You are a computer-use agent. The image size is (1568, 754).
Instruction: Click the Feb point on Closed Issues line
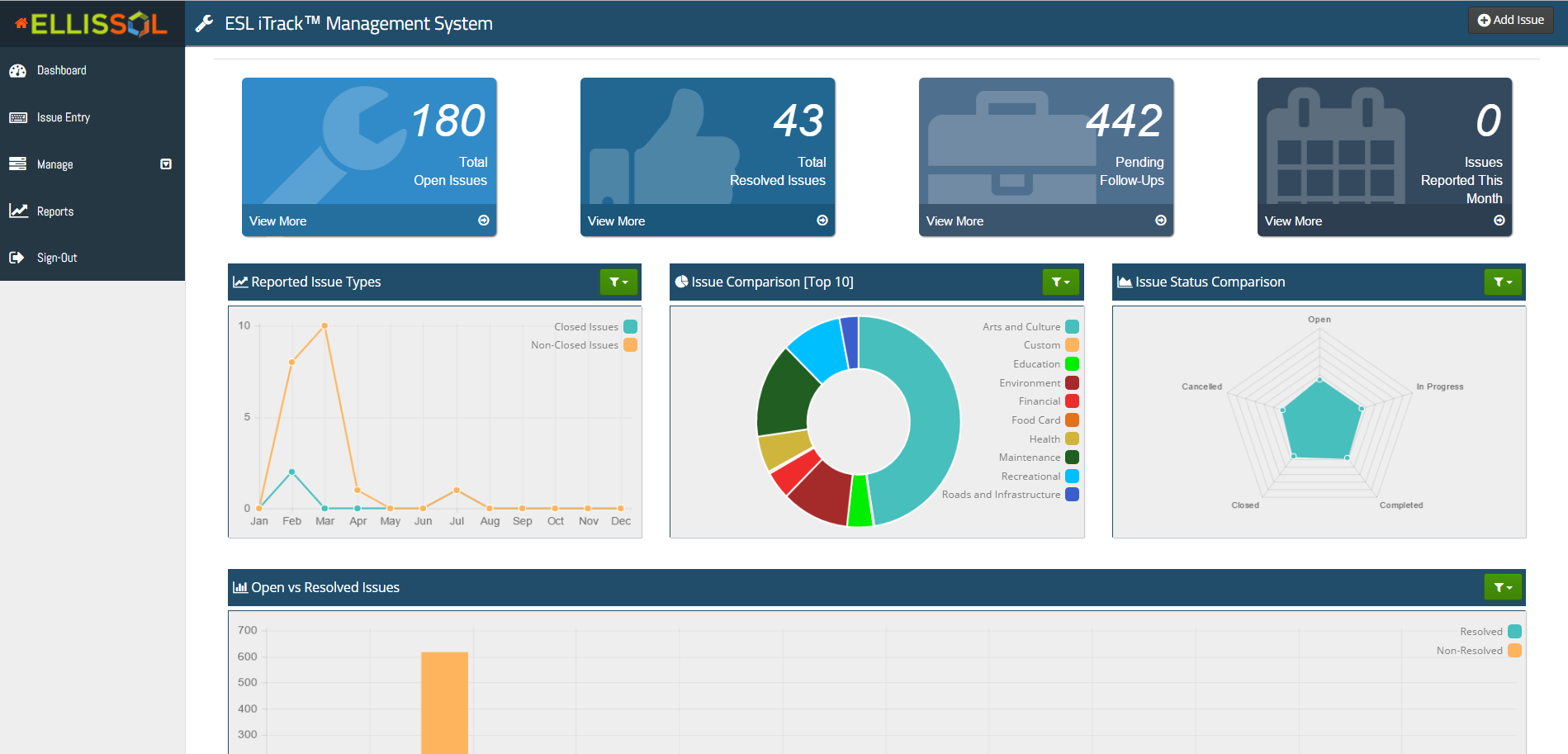click(x=291, y=472)
